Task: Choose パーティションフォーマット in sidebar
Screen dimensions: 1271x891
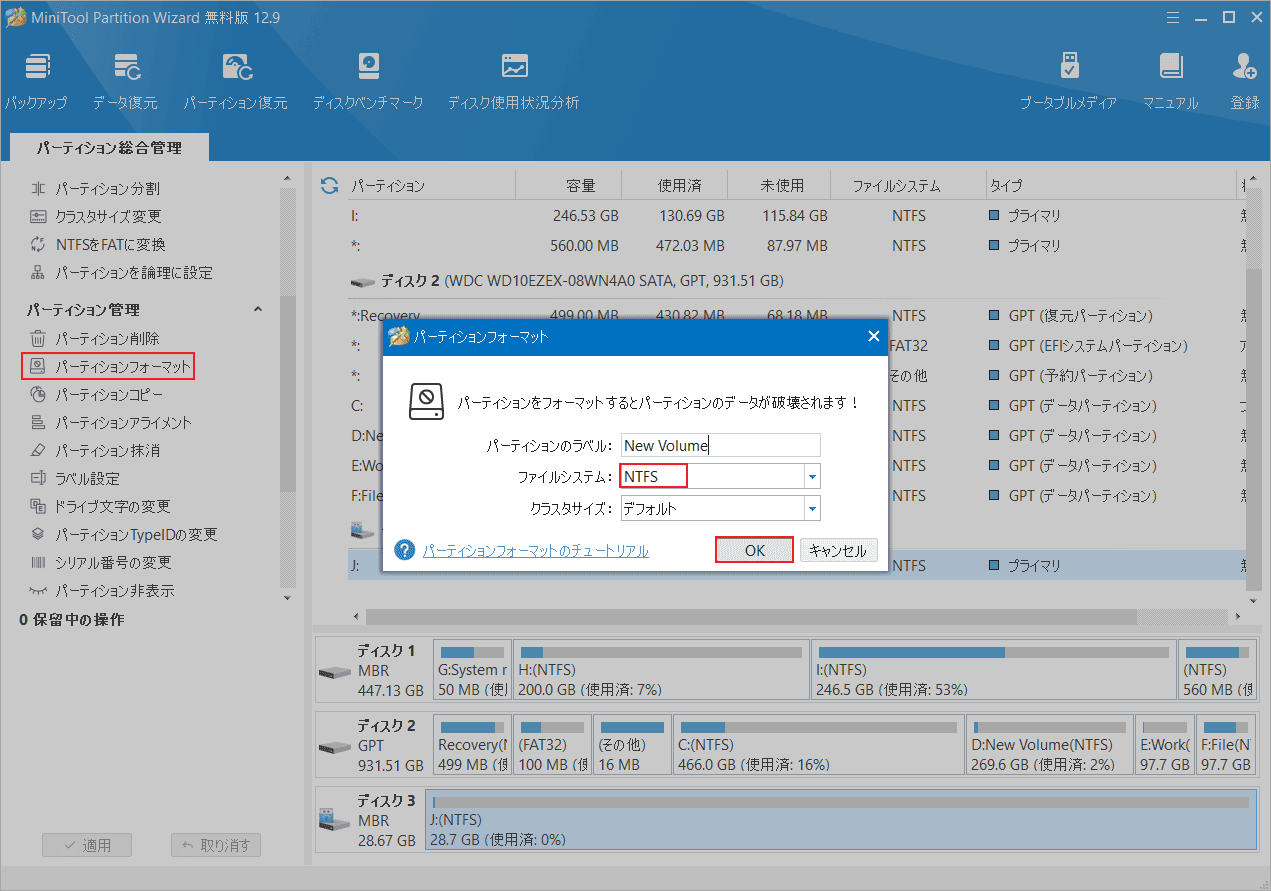Action: (107, 367)
